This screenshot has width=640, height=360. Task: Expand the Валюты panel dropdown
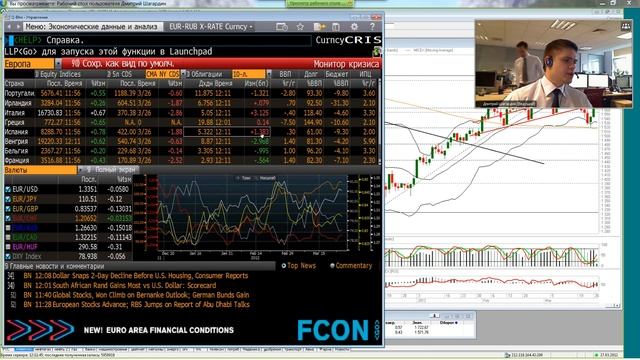[80, 170]
